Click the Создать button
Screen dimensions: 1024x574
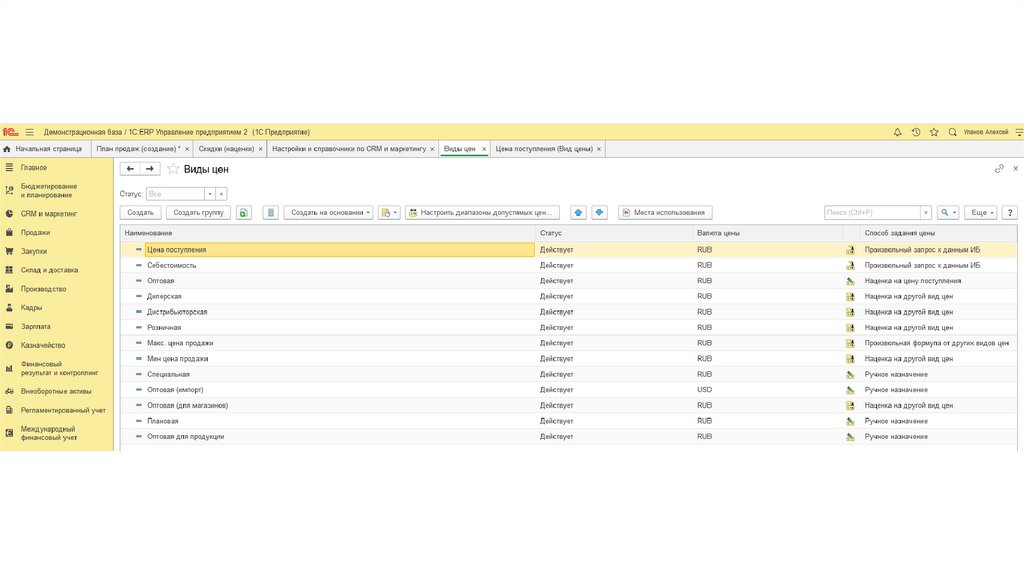pyautogui.click(x=140, y=213)
